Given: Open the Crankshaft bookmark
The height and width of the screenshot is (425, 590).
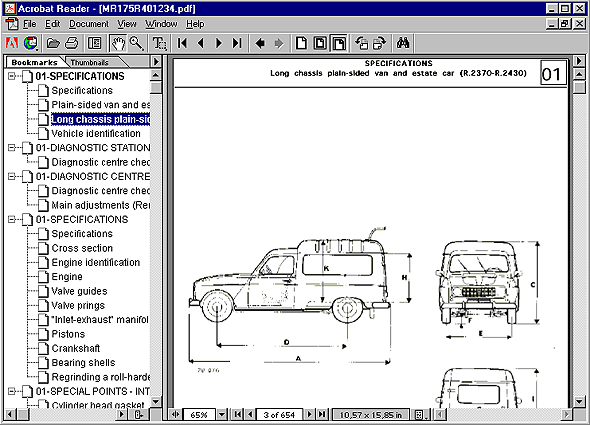Looking at the screenshot, I should (76, 348).
